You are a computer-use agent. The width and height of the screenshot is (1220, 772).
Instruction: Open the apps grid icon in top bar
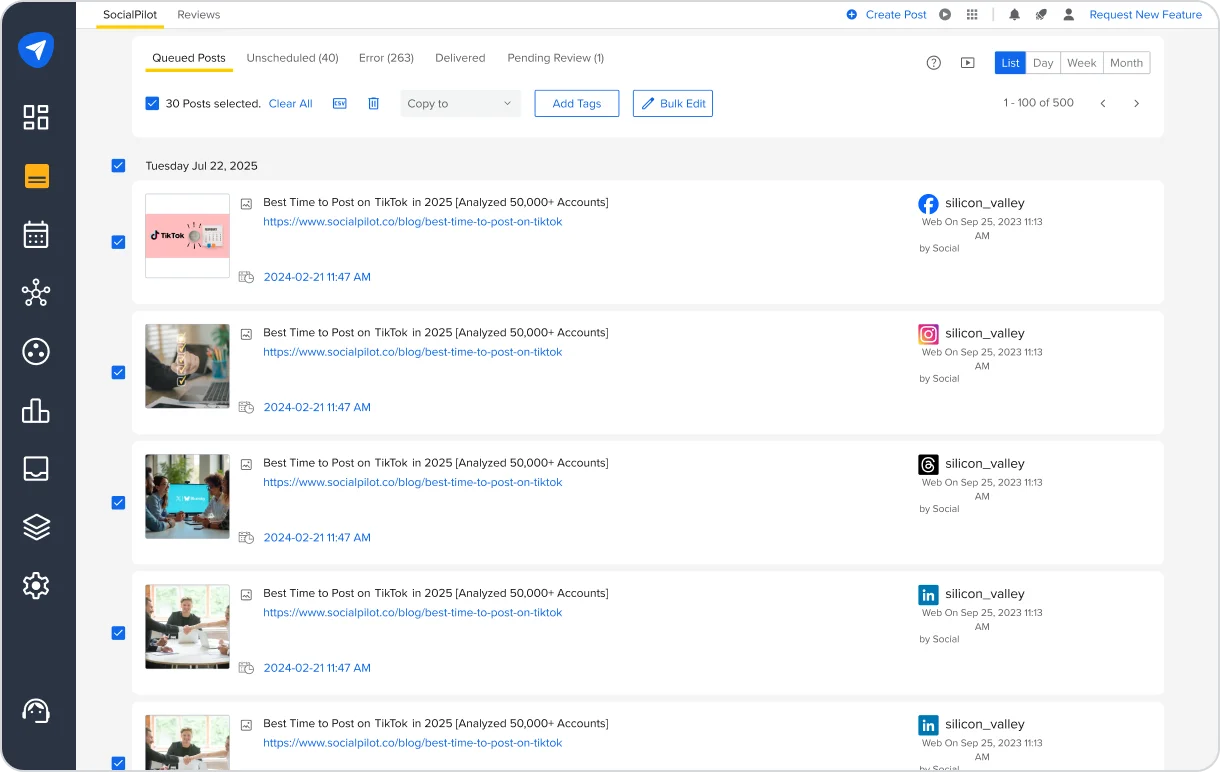tap(972, 15)
